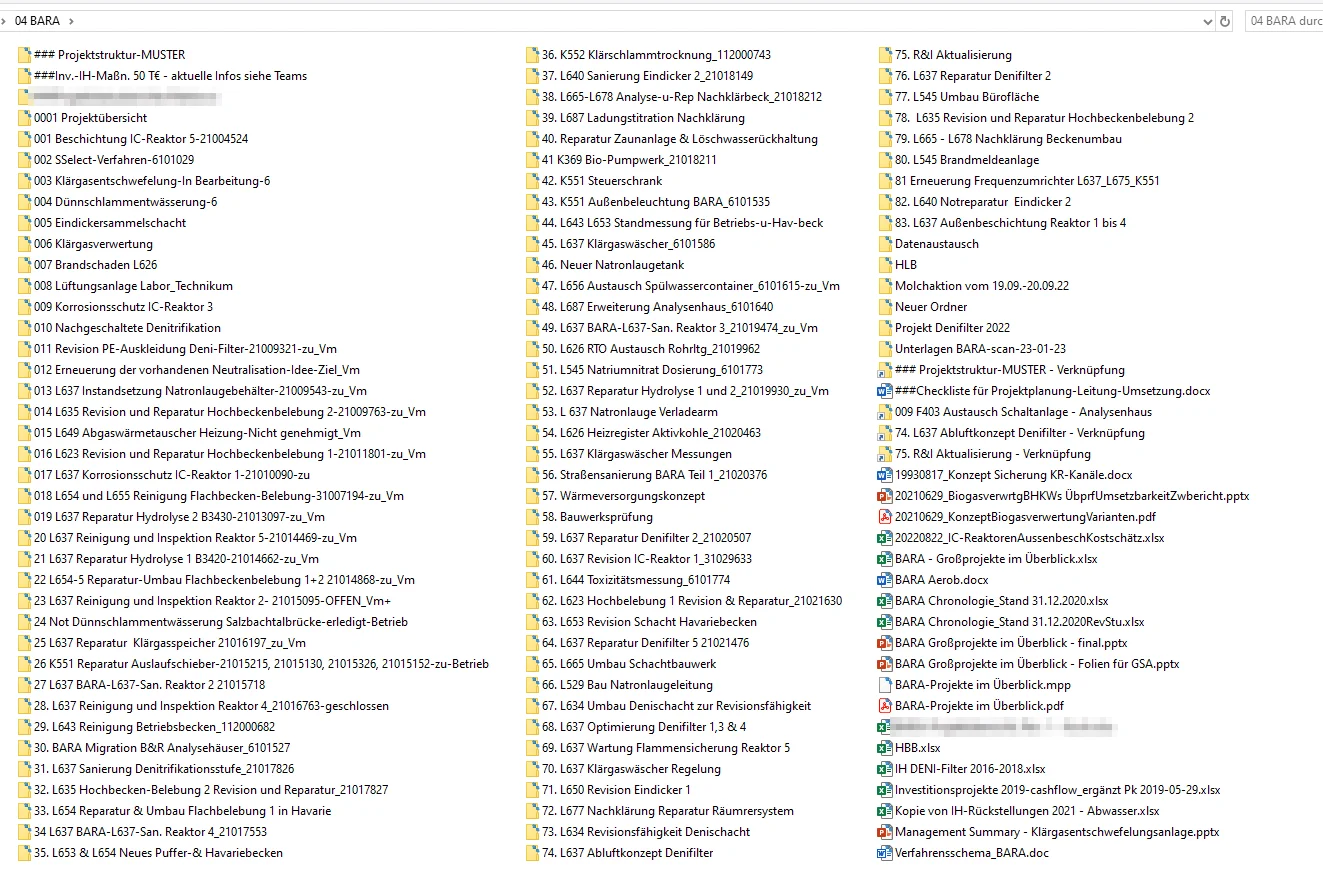Click the refresh button in address bar
Image resolution: width=1323 pixels, height=870 pixels.
pyautogui.click(x=1225, y=21)
